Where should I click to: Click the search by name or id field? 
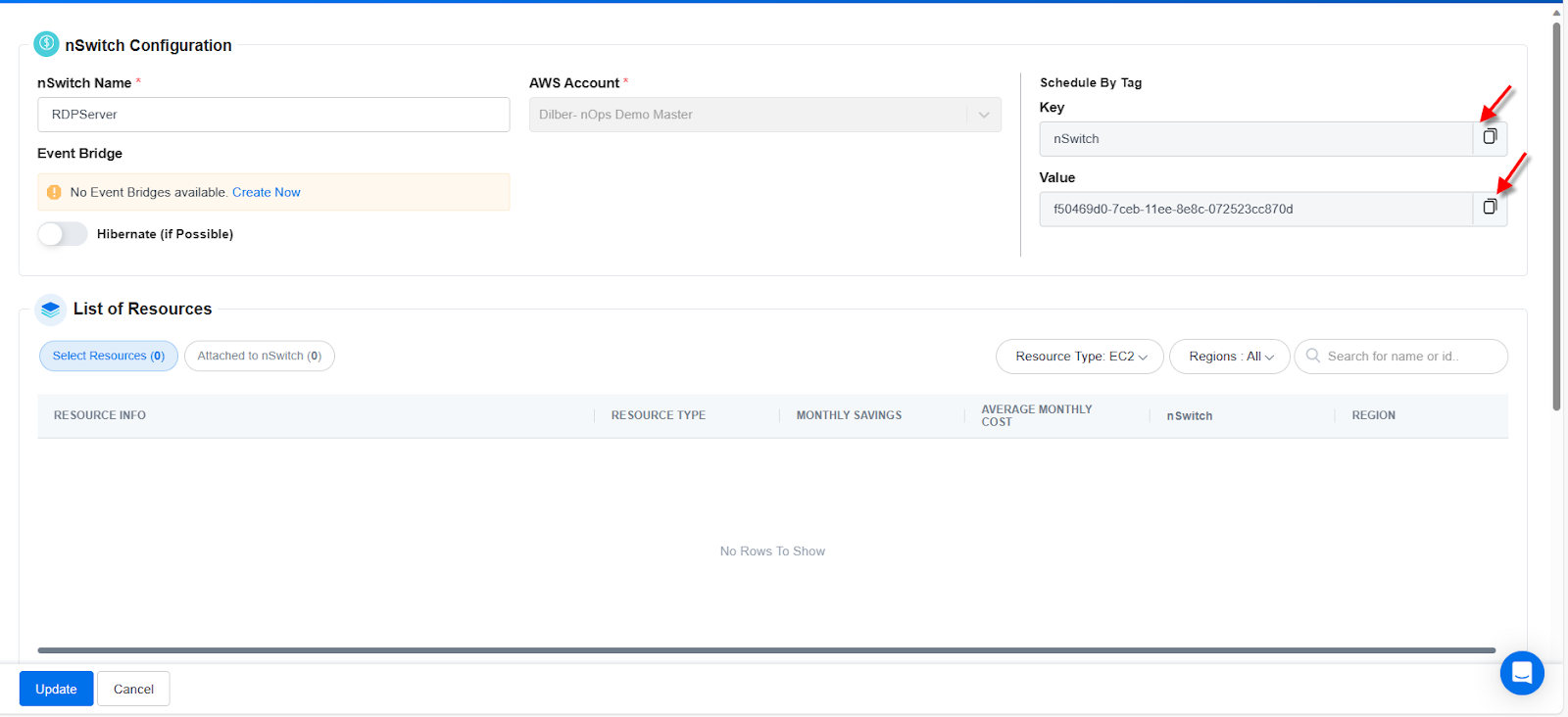tap(1411, 357)
